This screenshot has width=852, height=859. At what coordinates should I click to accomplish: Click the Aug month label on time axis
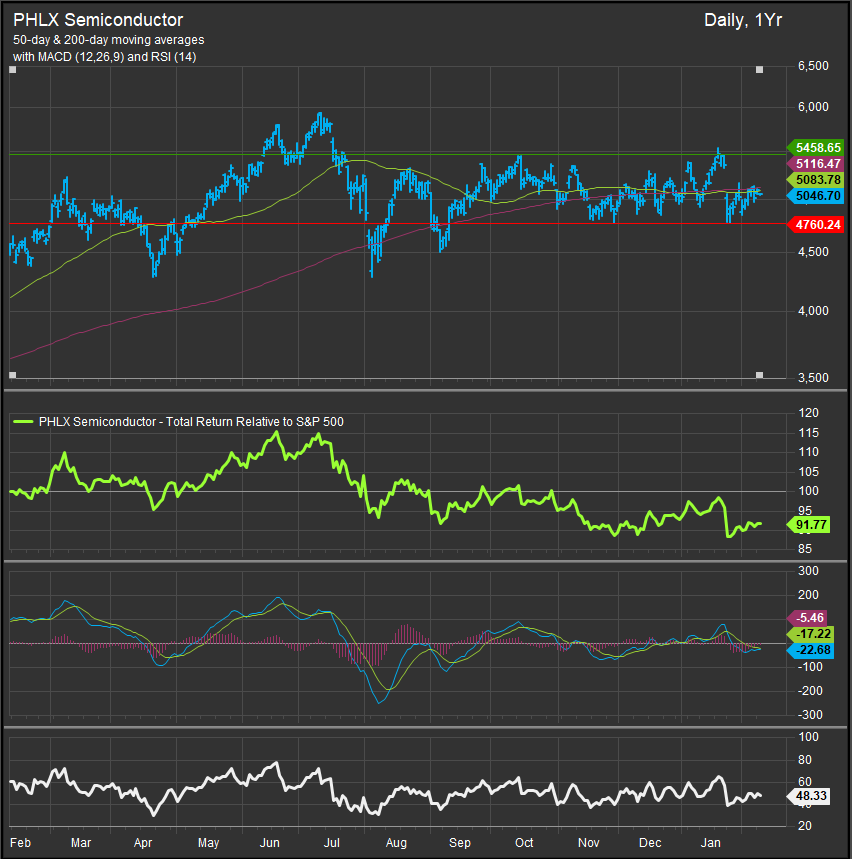click(x=396, y=843)
